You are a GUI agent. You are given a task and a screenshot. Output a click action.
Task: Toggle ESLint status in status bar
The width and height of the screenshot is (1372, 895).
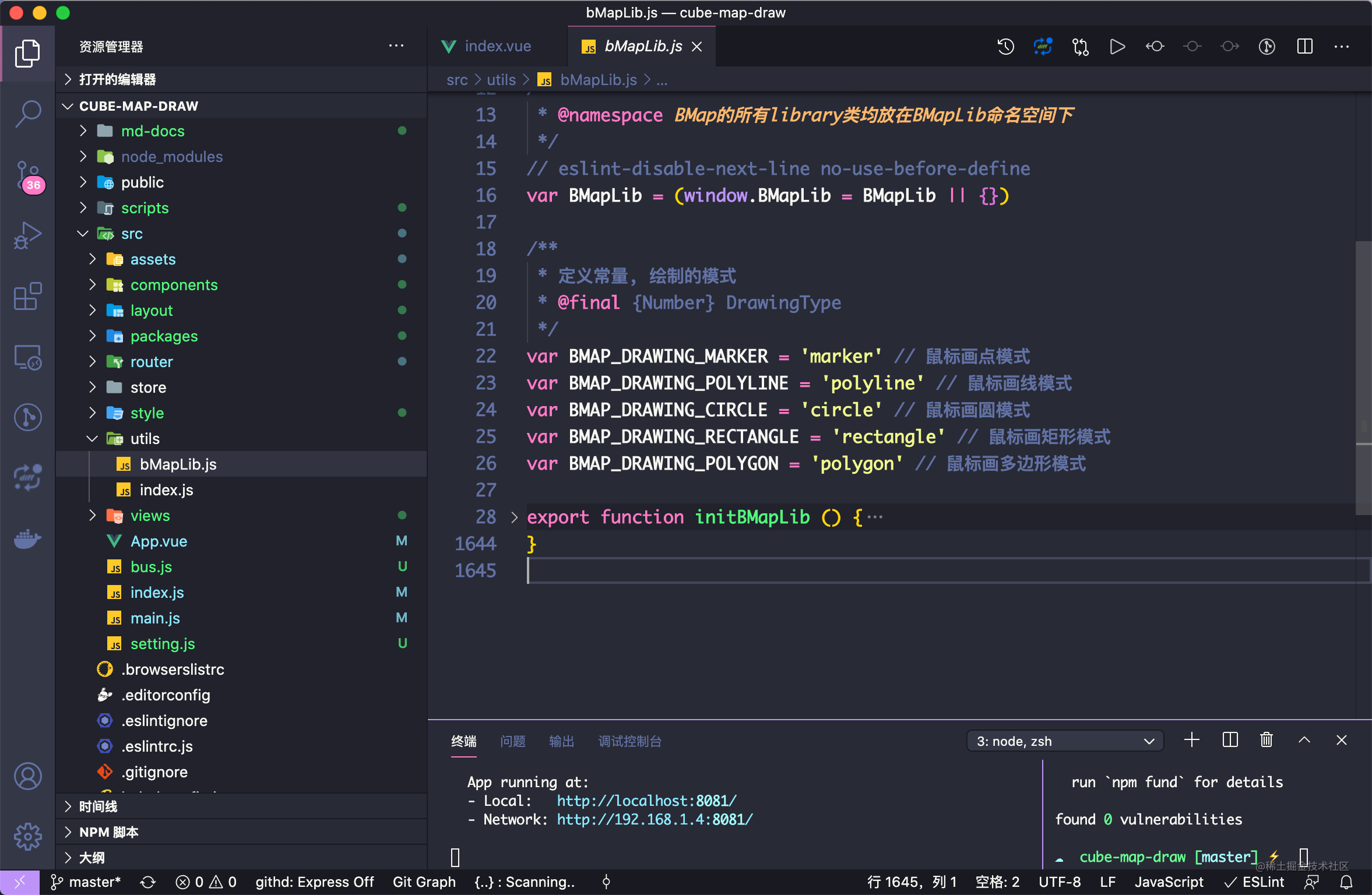tap(1254, 882)
